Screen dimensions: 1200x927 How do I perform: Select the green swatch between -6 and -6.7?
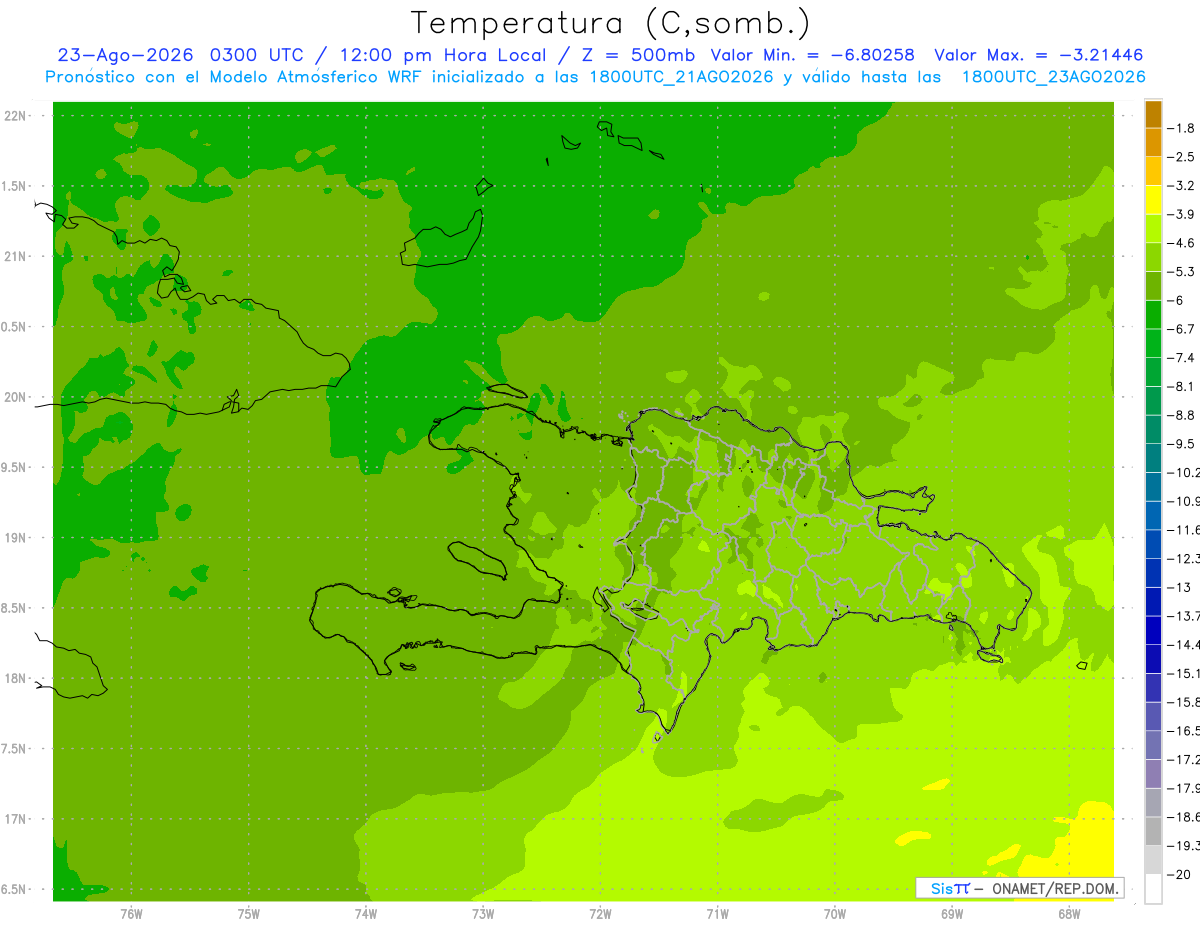coord(1153,315)
